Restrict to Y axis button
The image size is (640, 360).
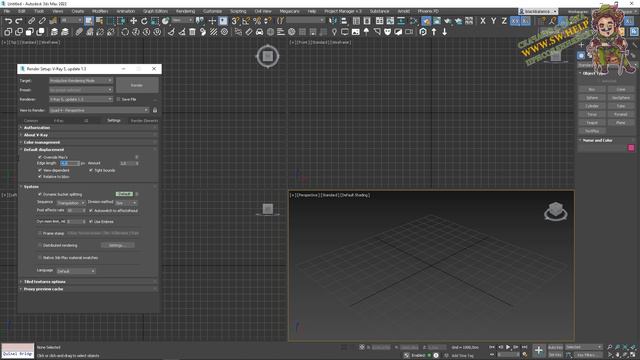(x=493, y=21)
